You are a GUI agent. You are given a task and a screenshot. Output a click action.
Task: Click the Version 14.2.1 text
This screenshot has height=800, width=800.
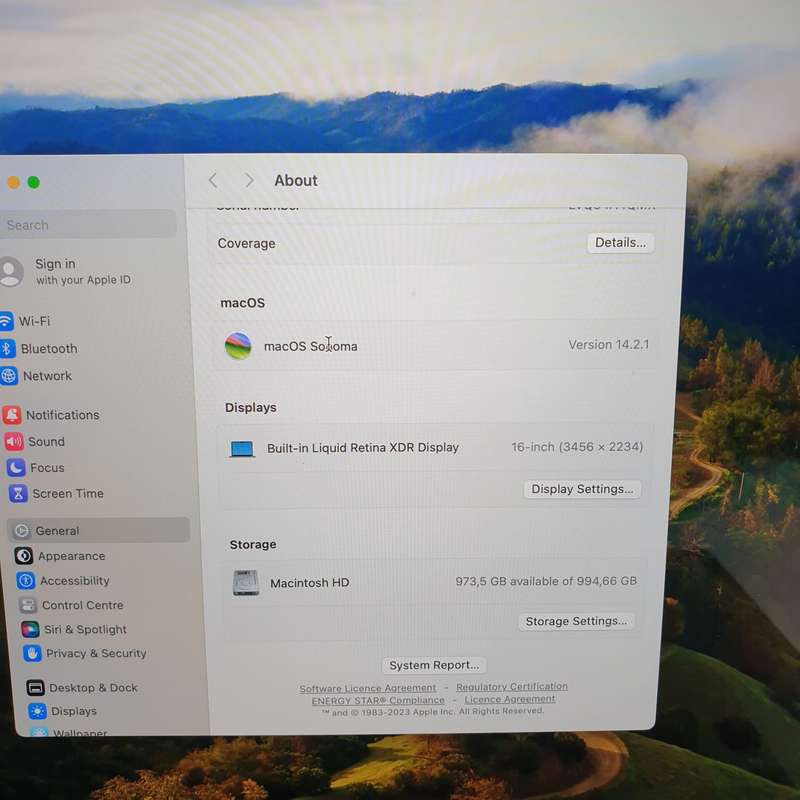pos(609,344)
